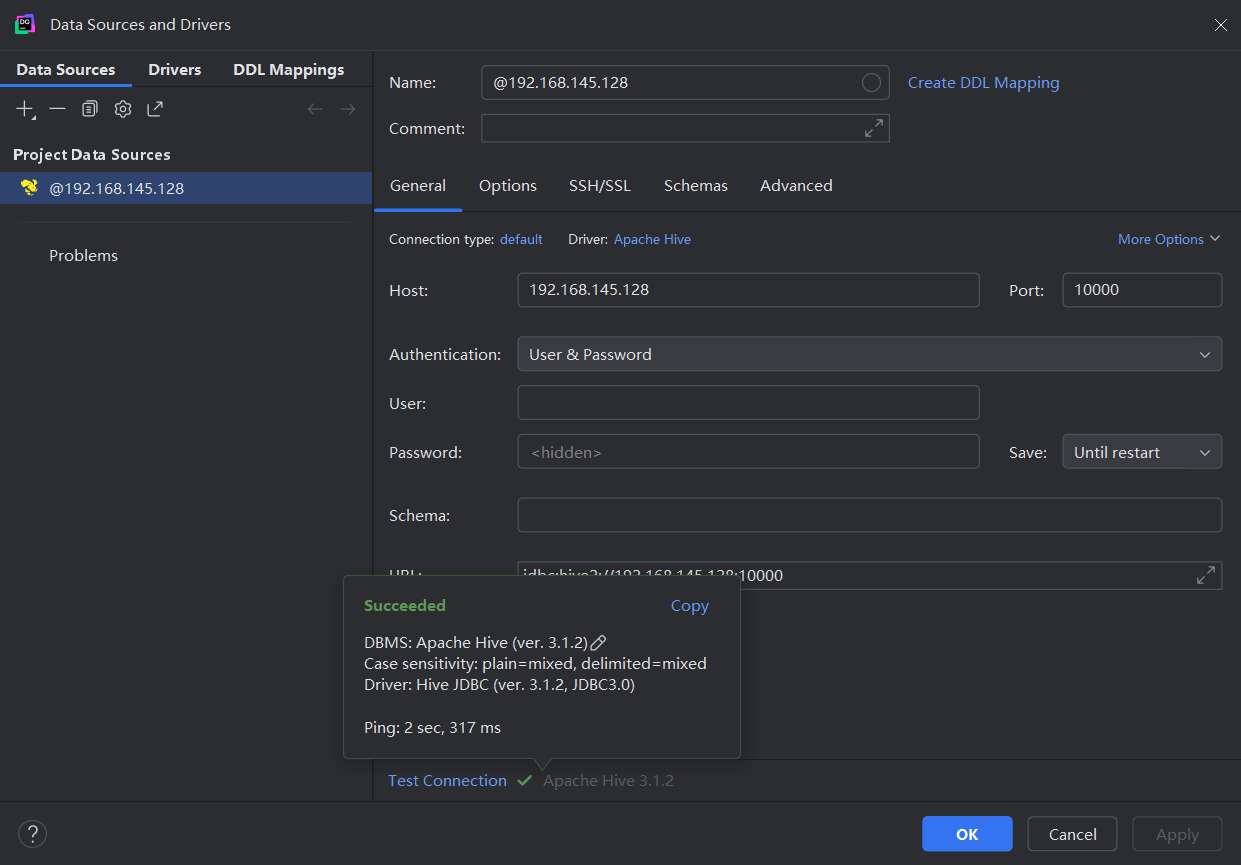
Task: Click the Schema input field
Action: 869,515
